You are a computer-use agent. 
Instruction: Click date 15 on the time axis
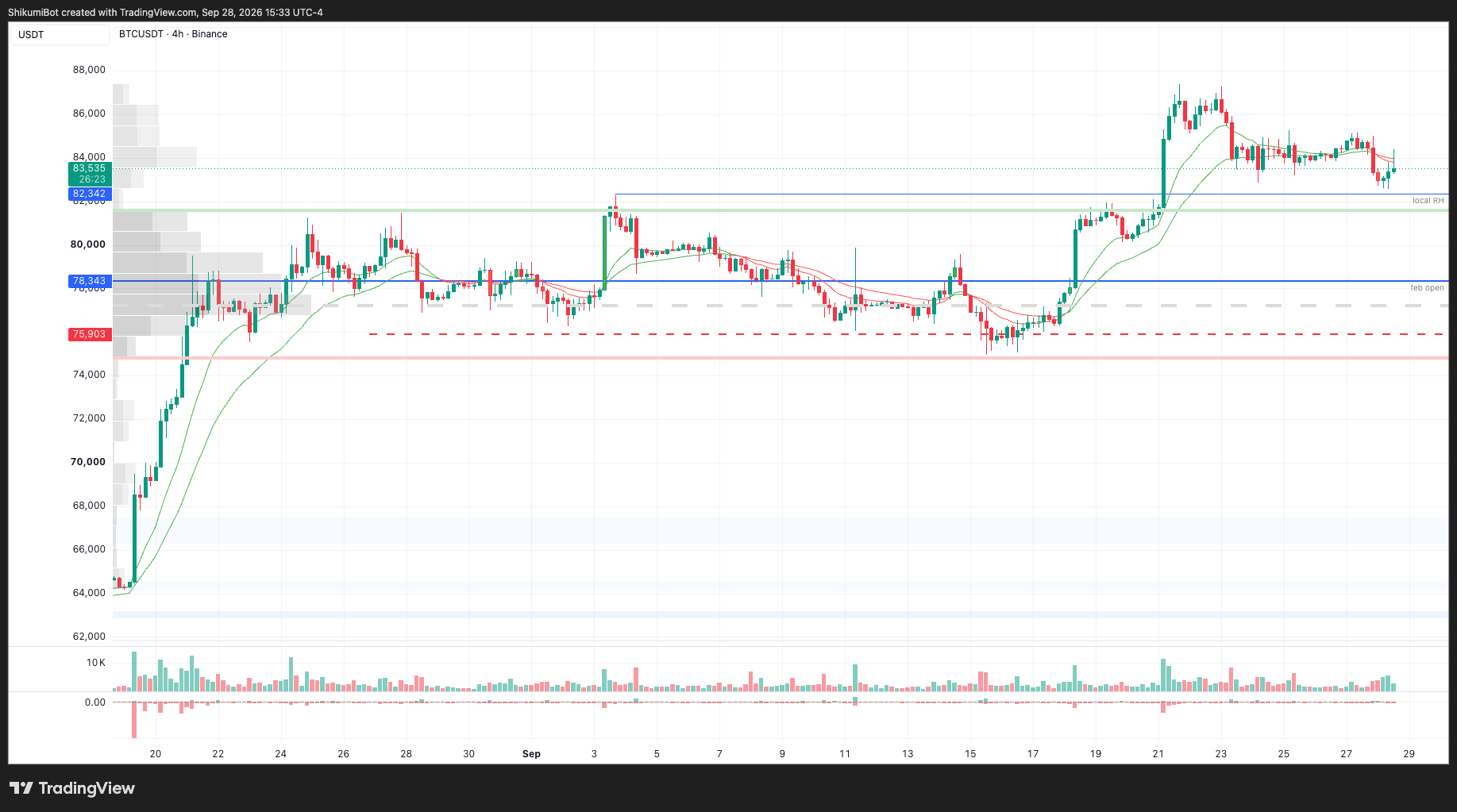pos(970,754)
